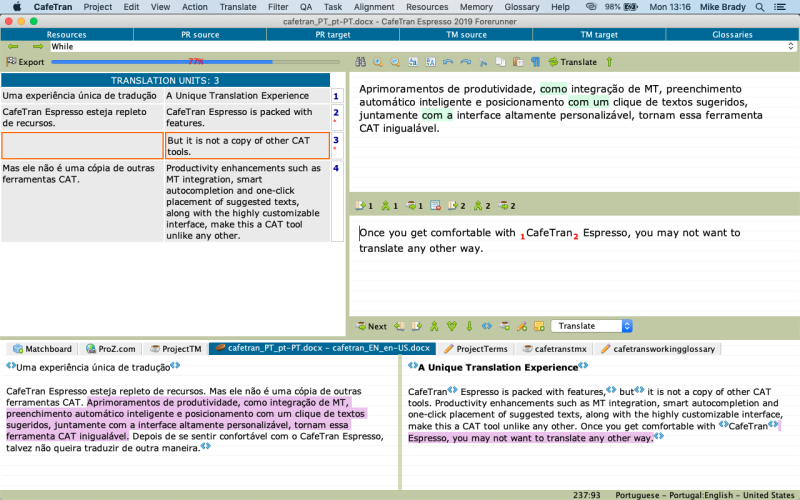Viewport: 800px width, 500px height.
Task: Click the green merge icon labeled 1
Action: [389, 206]
